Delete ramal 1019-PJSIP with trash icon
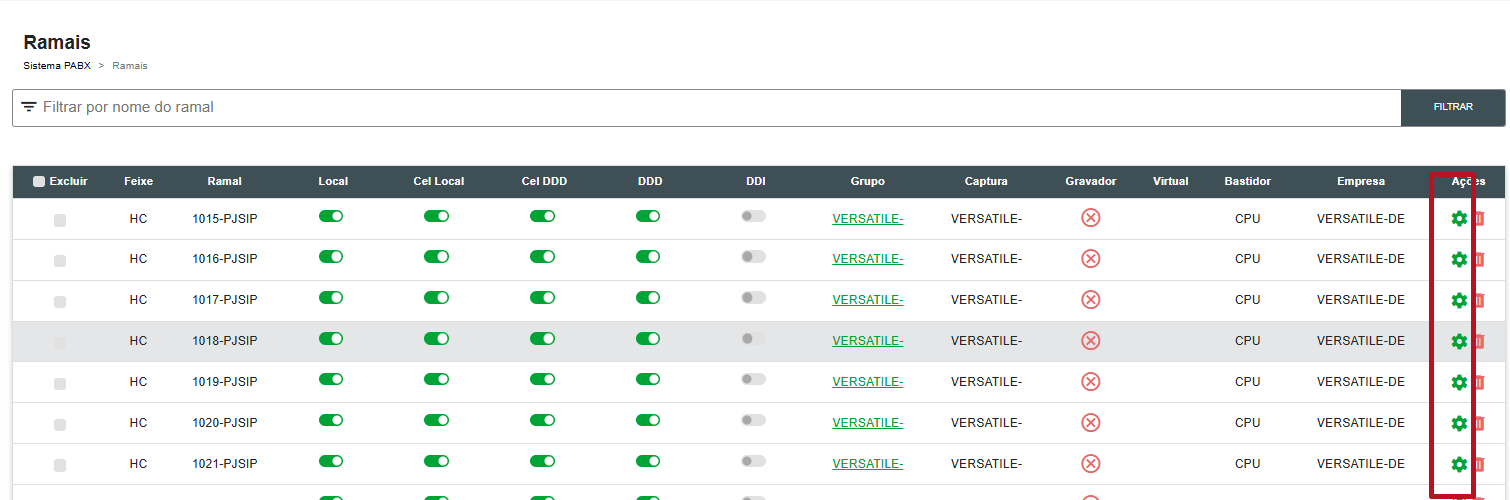The width and height of the screenshot is (1510, 500). tap(1480, 382)
